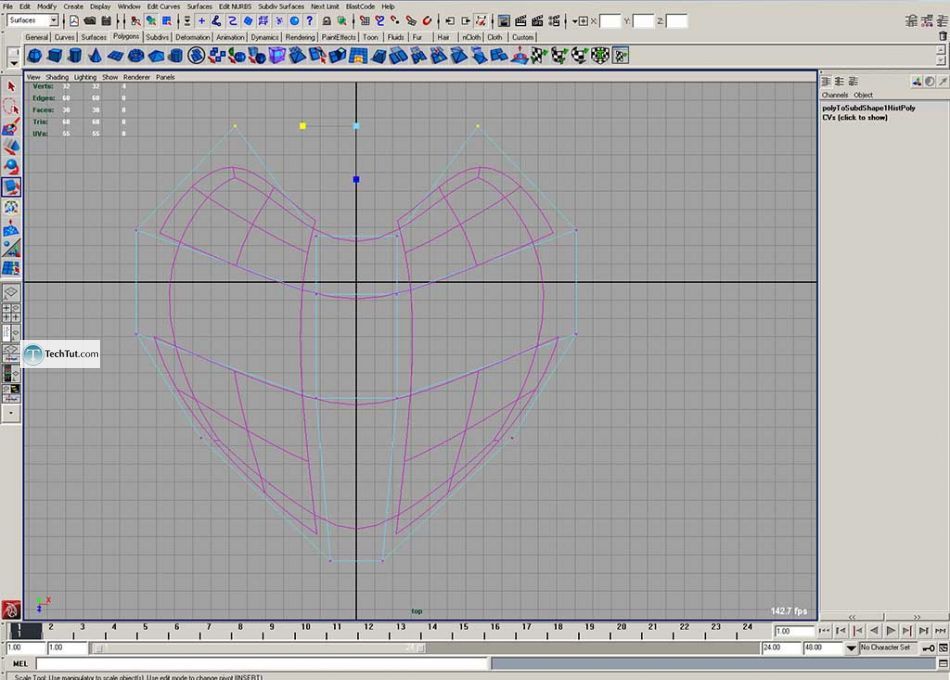Viewport: 950px width, 680px height.
Task: Open the Edit Curves menu
Action: tap(164, 6)
